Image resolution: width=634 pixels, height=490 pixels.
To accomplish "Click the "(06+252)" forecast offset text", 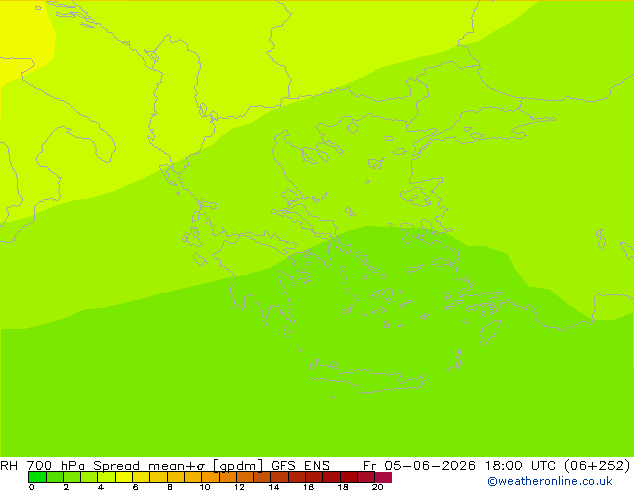I will coord(597,465).
